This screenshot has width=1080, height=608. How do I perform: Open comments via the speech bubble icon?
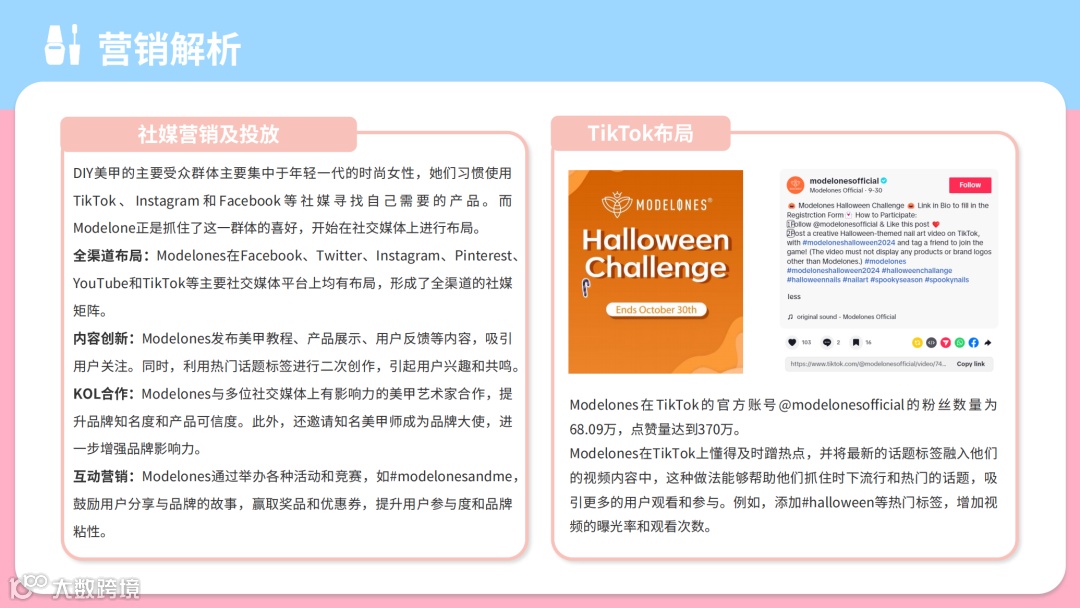coord(827,342)
